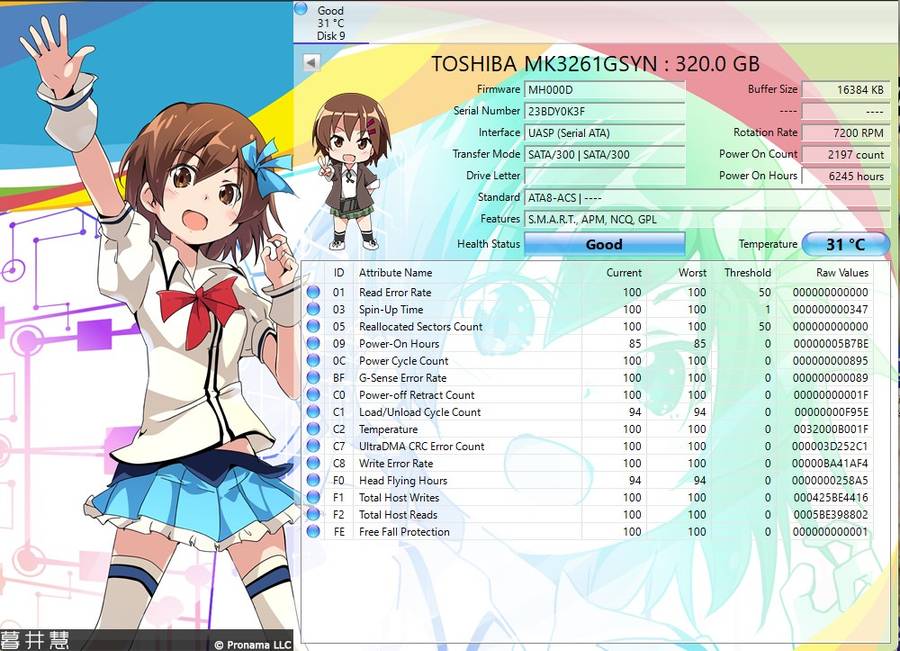Click the Good health status button
The image size is (900, 651).
604,244
